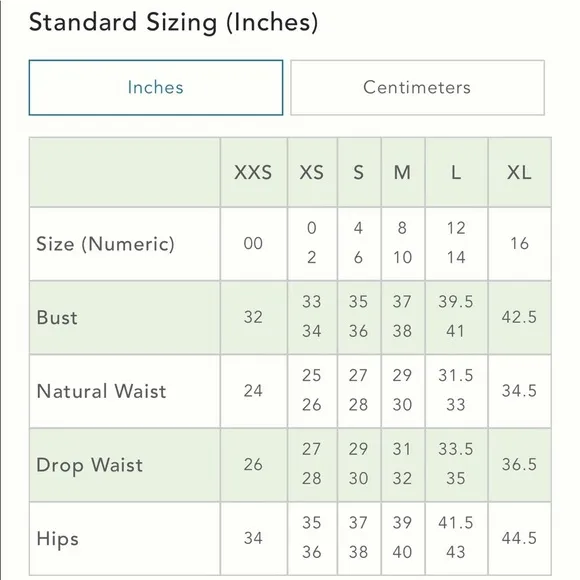
Task: Switch to the Centimeters tab
Action: pyautogui.click(x=417, y=88)
